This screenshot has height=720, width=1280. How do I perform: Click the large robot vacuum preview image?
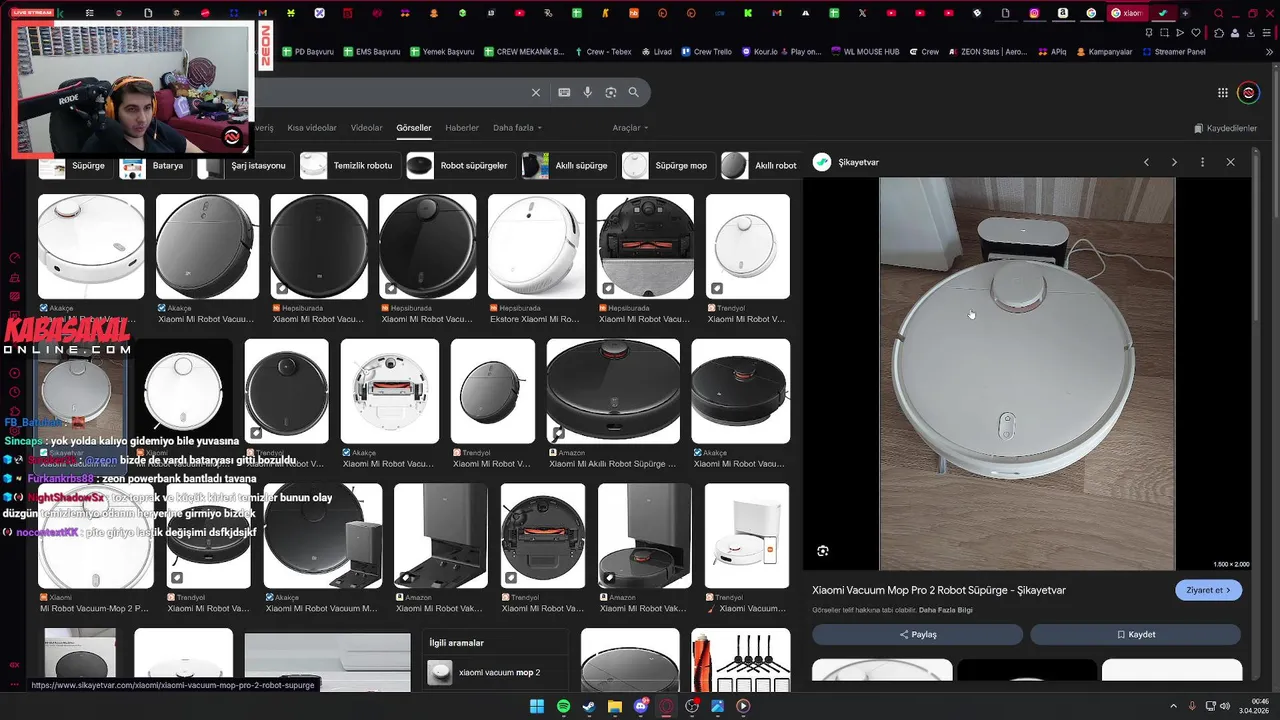[1027, 374]
